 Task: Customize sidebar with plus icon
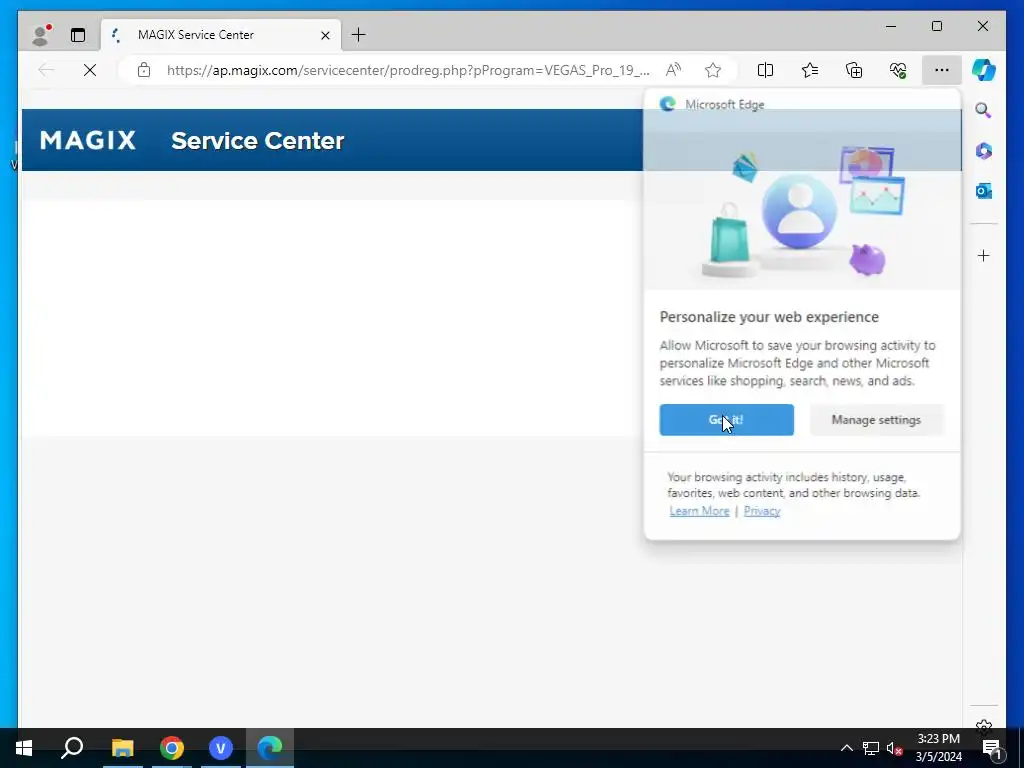(x=984, y=255)
